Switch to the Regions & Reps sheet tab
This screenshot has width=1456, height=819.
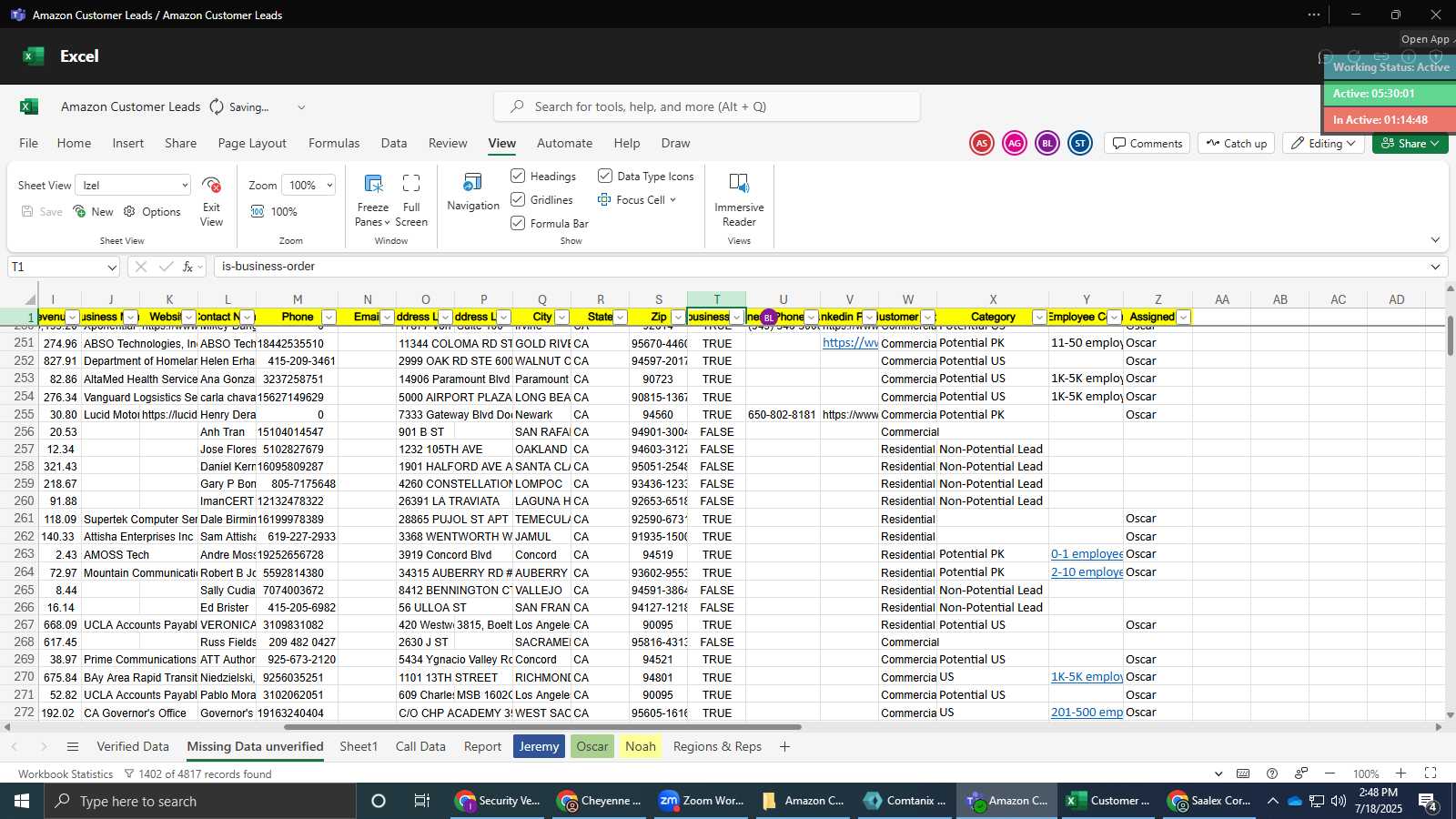(x=717, y=746)
